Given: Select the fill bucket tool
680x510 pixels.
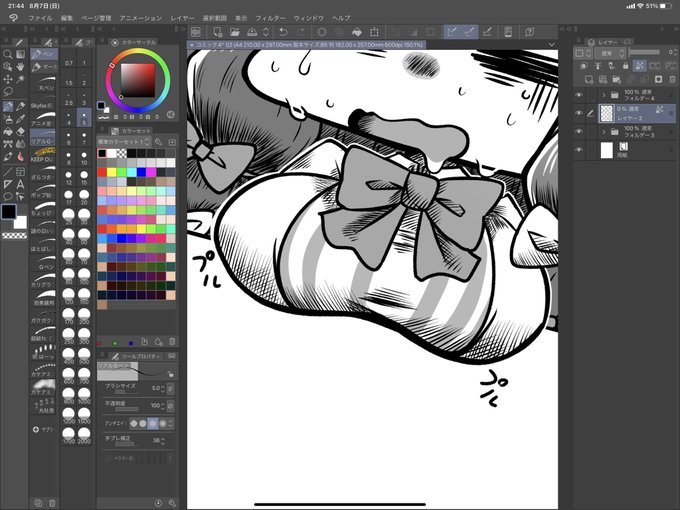Looking at the screenshot, I should click(x=8, y=131).
